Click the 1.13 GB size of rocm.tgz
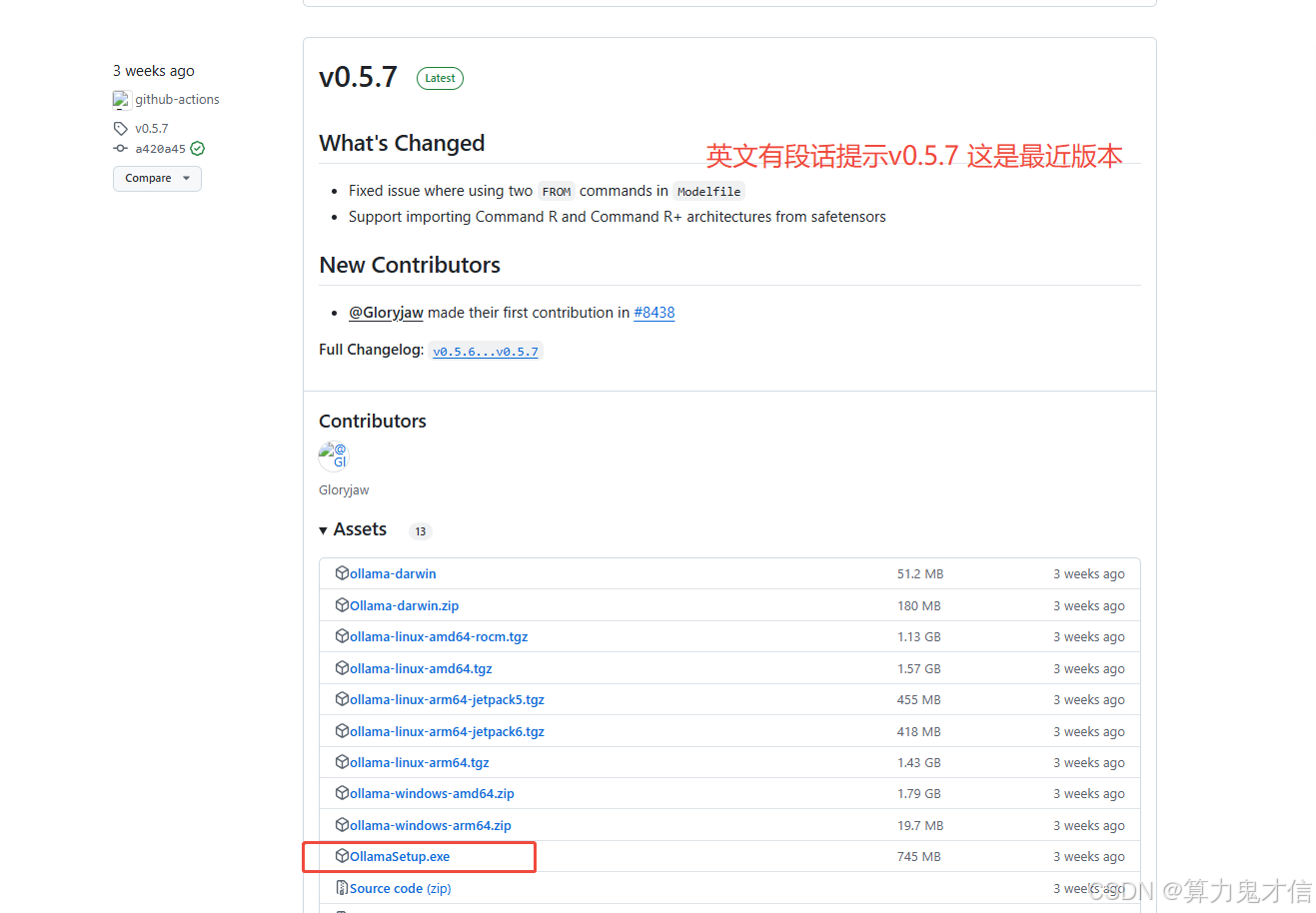Viewport: 1316px width, 913px height. pos(918,636)
